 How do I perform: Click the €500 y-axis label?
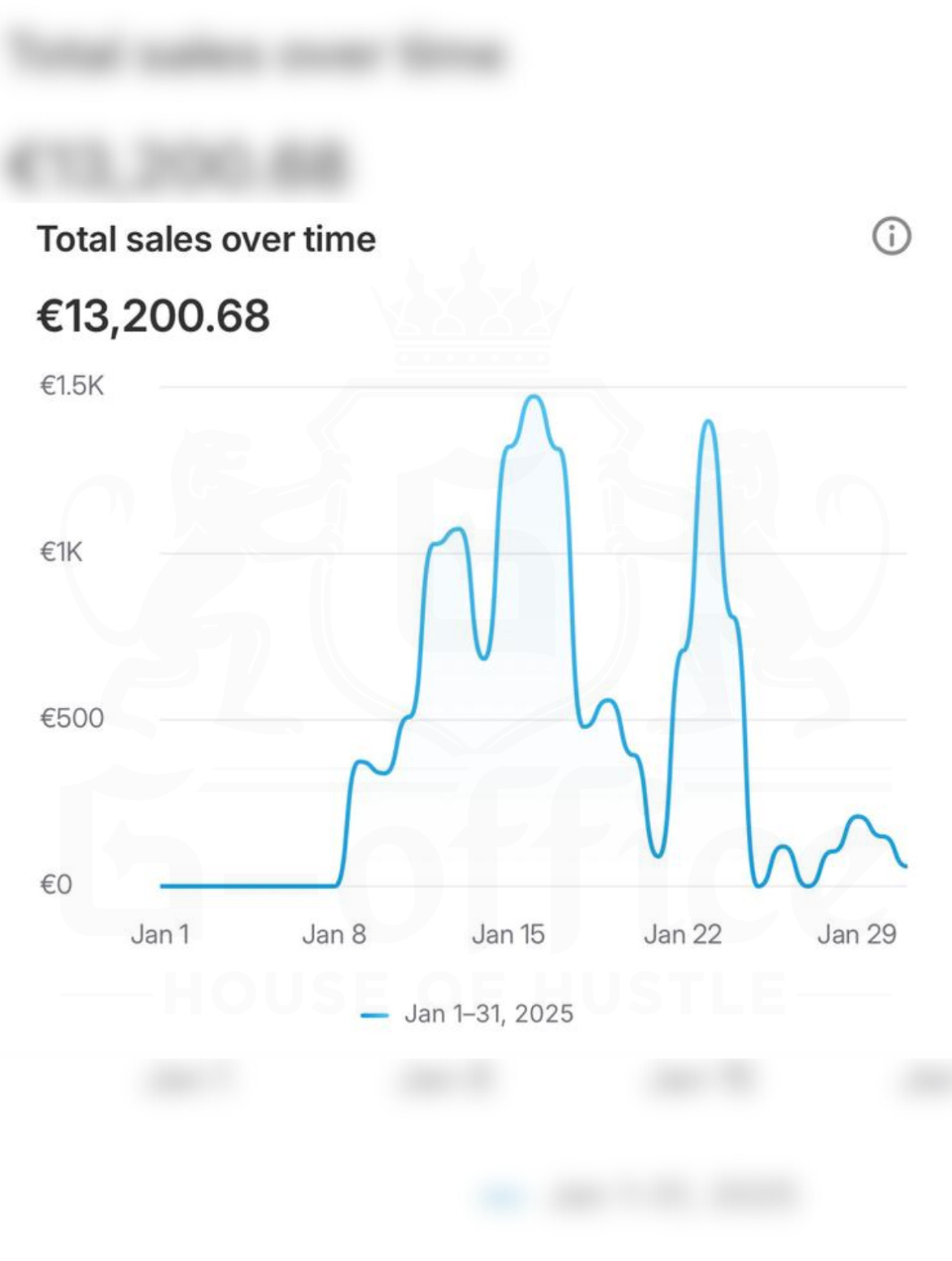click(x=72, y=718)
